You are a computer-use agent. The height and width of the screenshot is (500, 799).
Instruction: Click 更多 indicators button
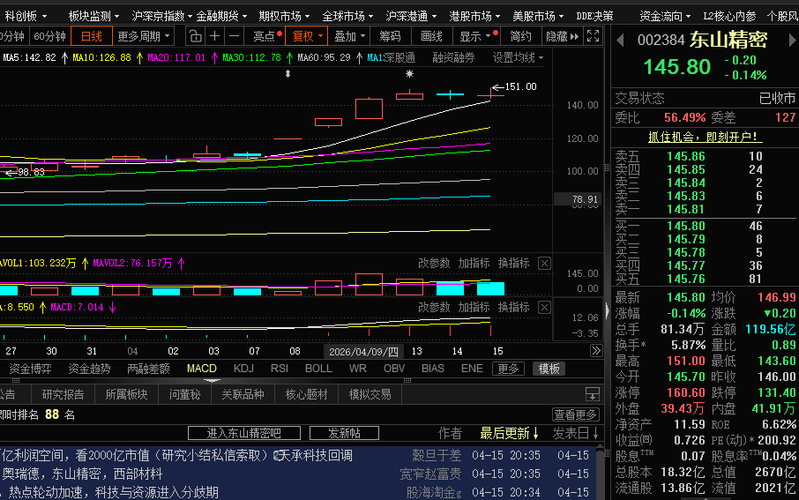(x=508, y=369)
